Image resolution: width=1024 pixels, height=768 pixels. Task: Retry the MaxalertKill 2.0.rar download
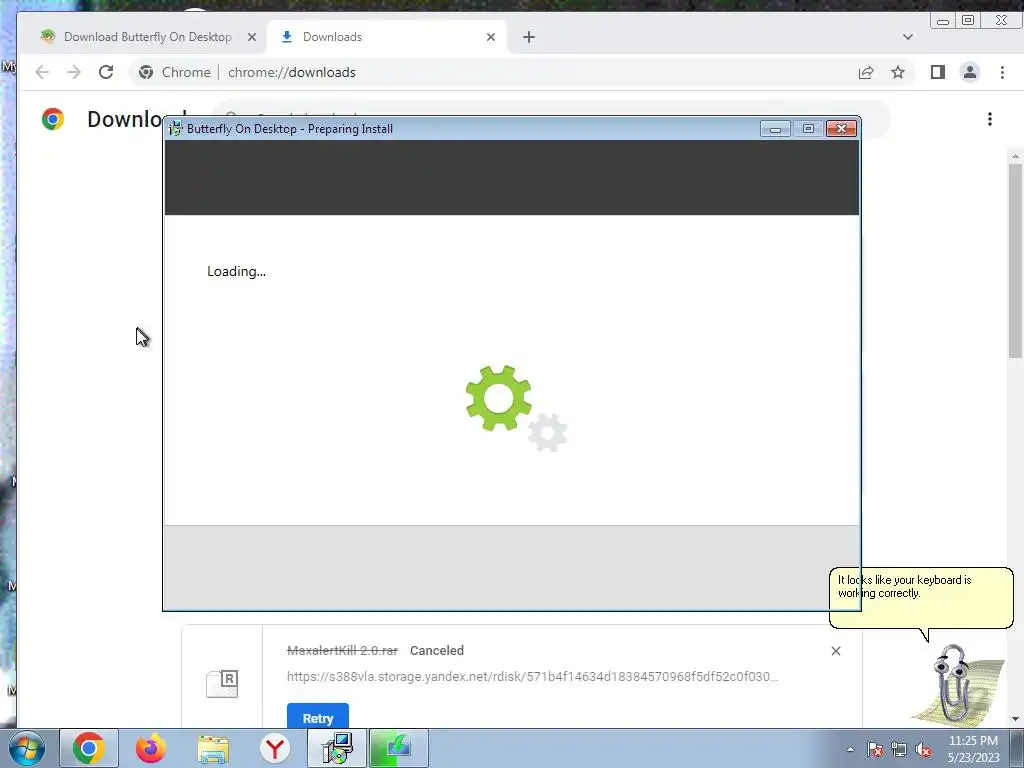pyautogui.click(x=317, y=717)
